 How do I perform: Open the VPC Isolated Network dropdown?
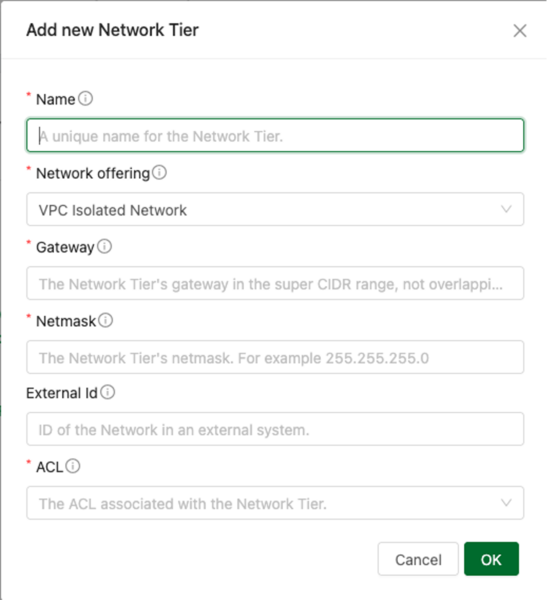click(x=275, y=209)
